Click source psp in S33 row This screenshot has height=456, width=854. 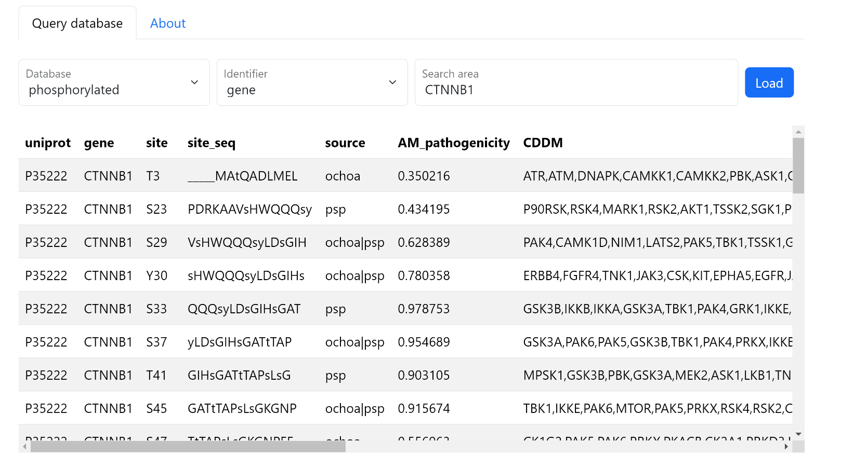(x=336, y=309)
